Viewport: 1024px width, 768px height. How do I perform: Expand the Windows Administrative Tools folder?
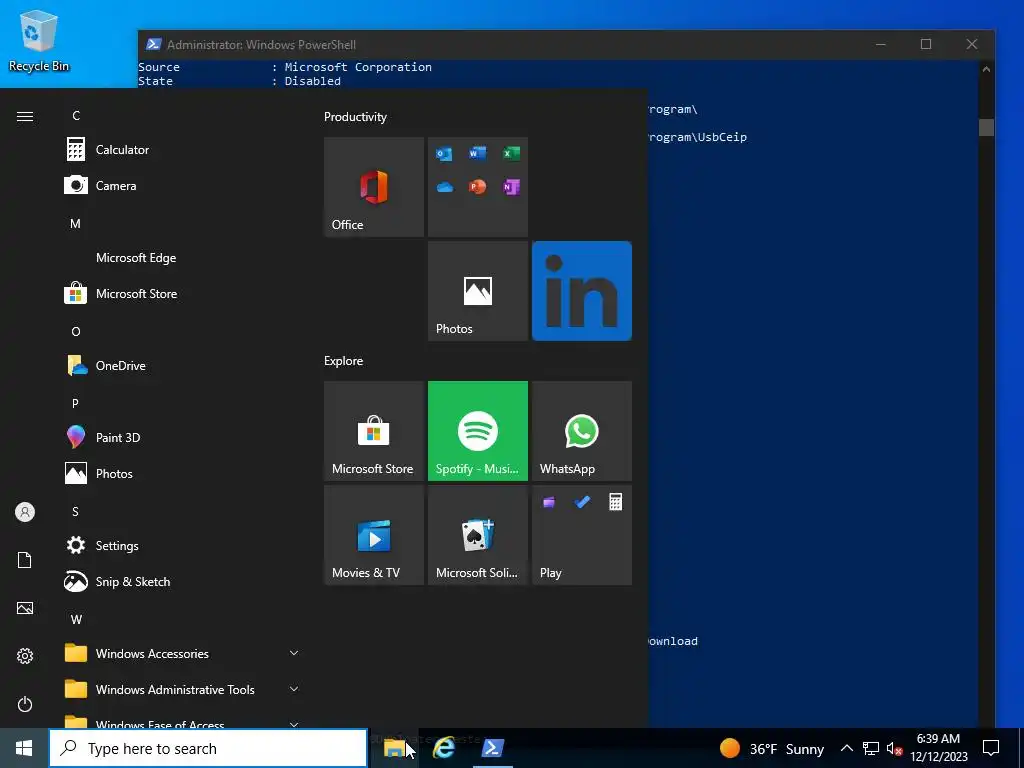click(181, 689)
